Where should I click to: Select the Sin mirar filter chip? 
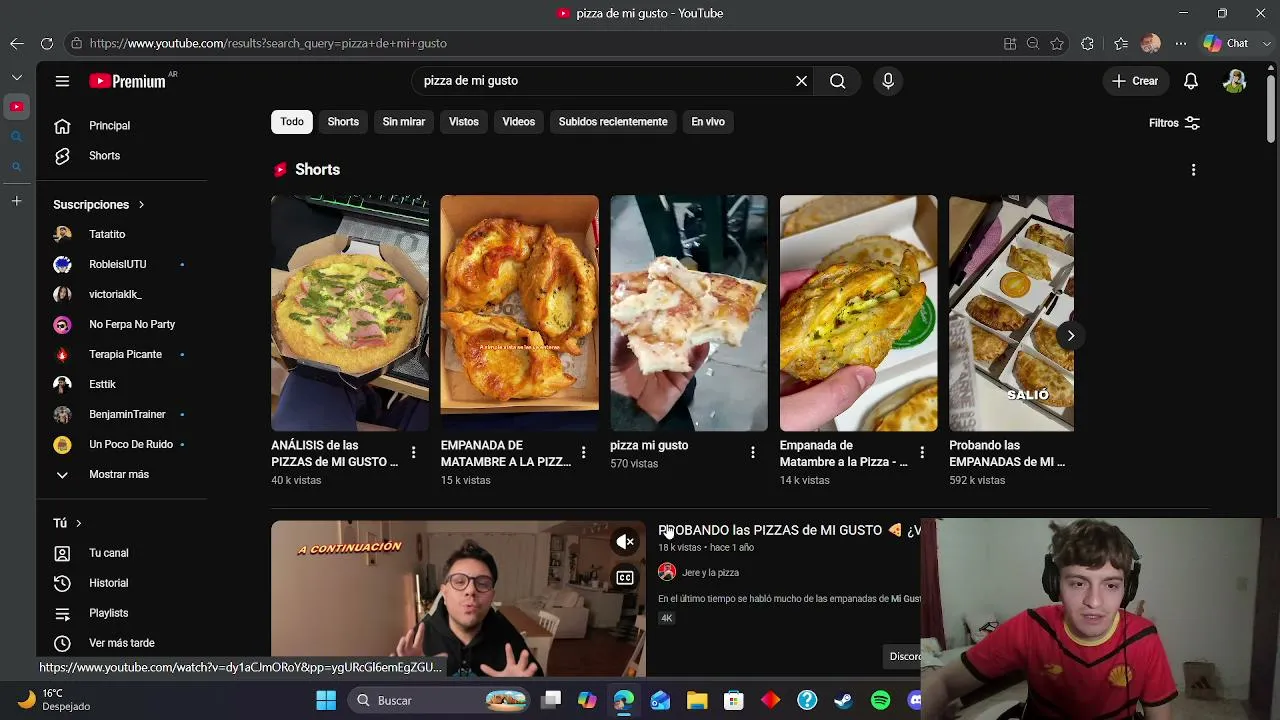click(404, 122)
